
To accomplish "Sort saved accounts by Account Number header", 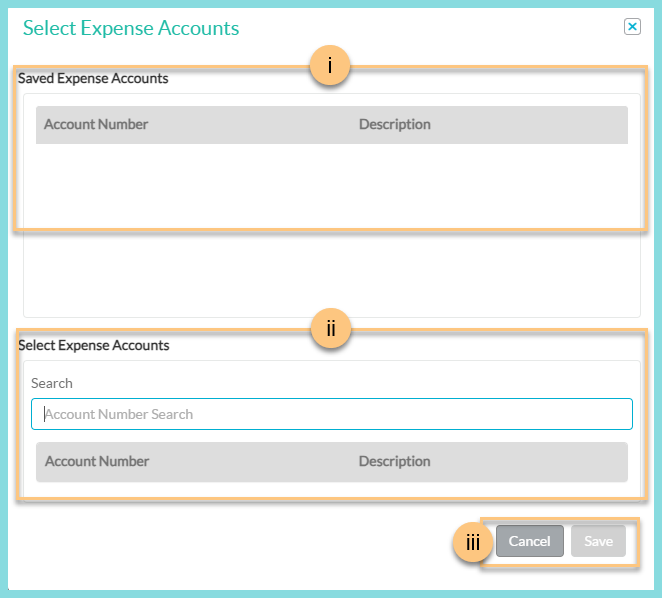I will [96, 125].
